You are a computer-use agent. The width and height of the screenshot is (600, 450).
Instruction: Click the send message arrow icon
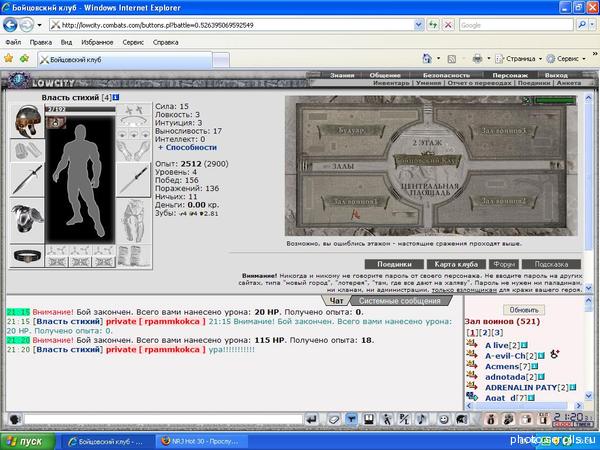pyautogui.click(x=312, y=420)
